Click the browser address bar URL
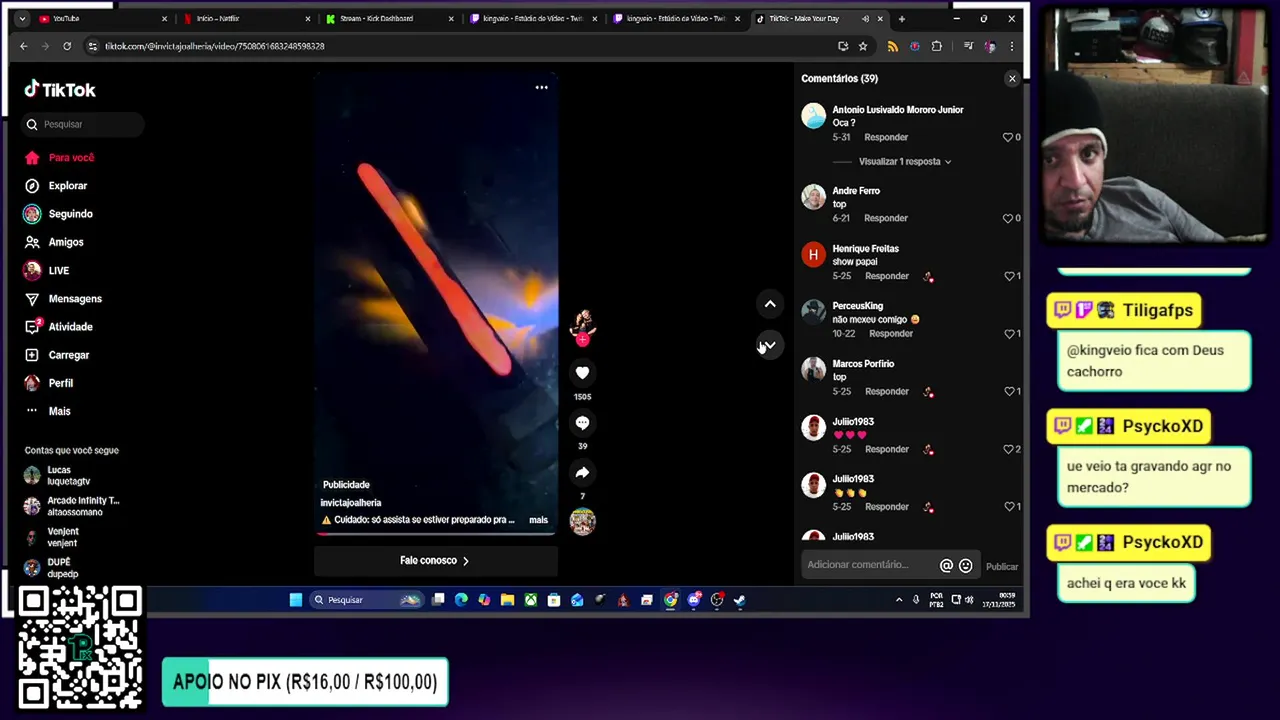This screenshot has width=1280, height=720. coord(215,46)
